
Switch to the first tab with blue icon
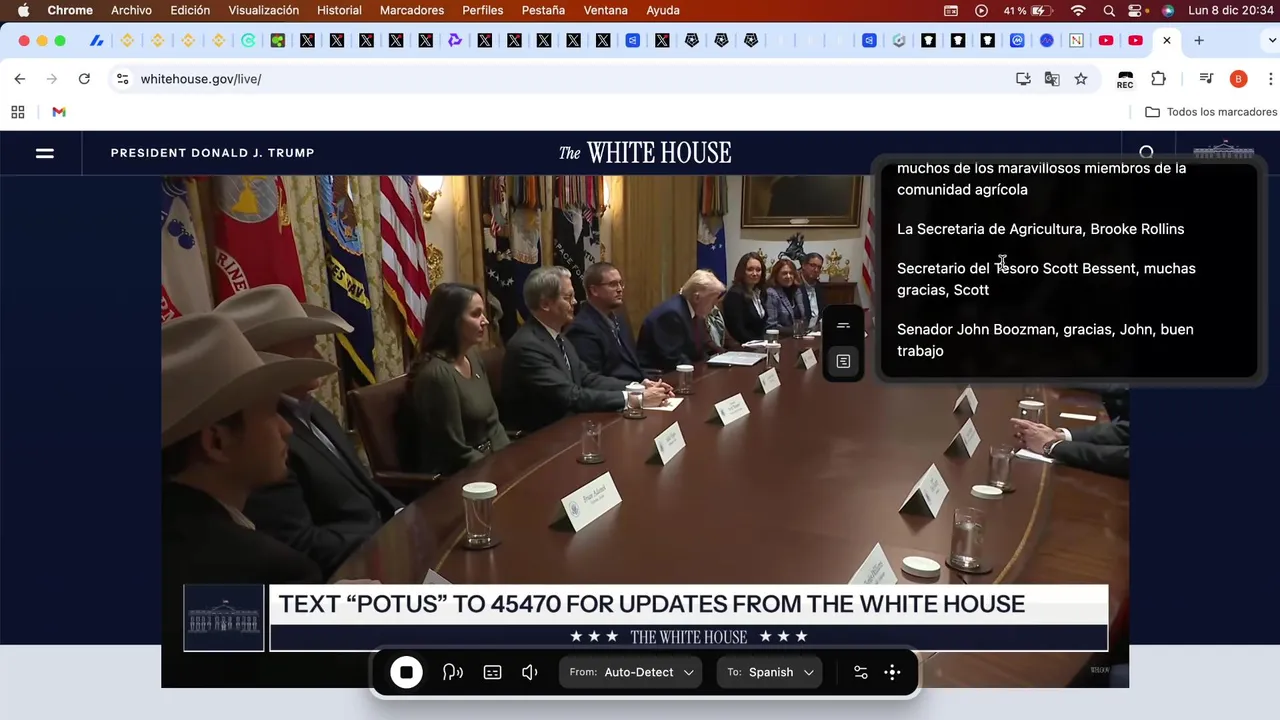(96, 41)
